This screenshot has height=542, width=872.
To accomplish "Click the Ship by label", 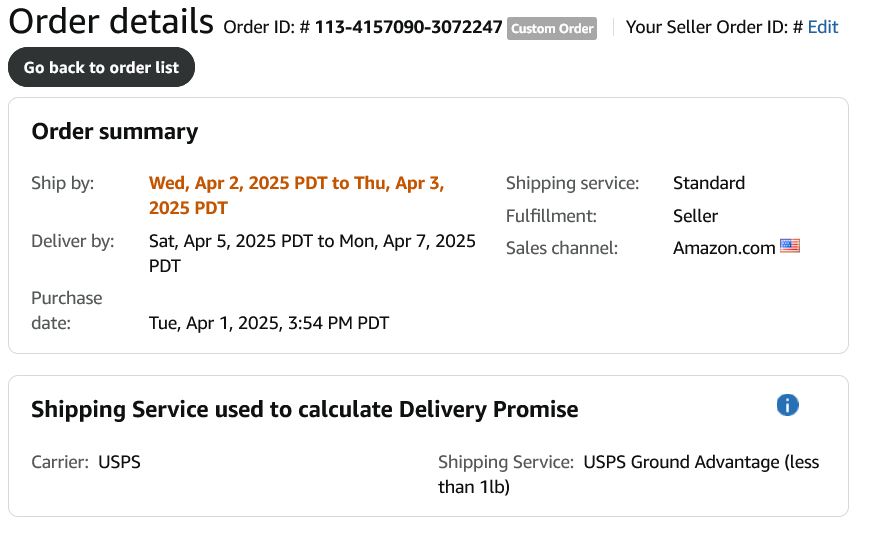I will coord(62,183).
